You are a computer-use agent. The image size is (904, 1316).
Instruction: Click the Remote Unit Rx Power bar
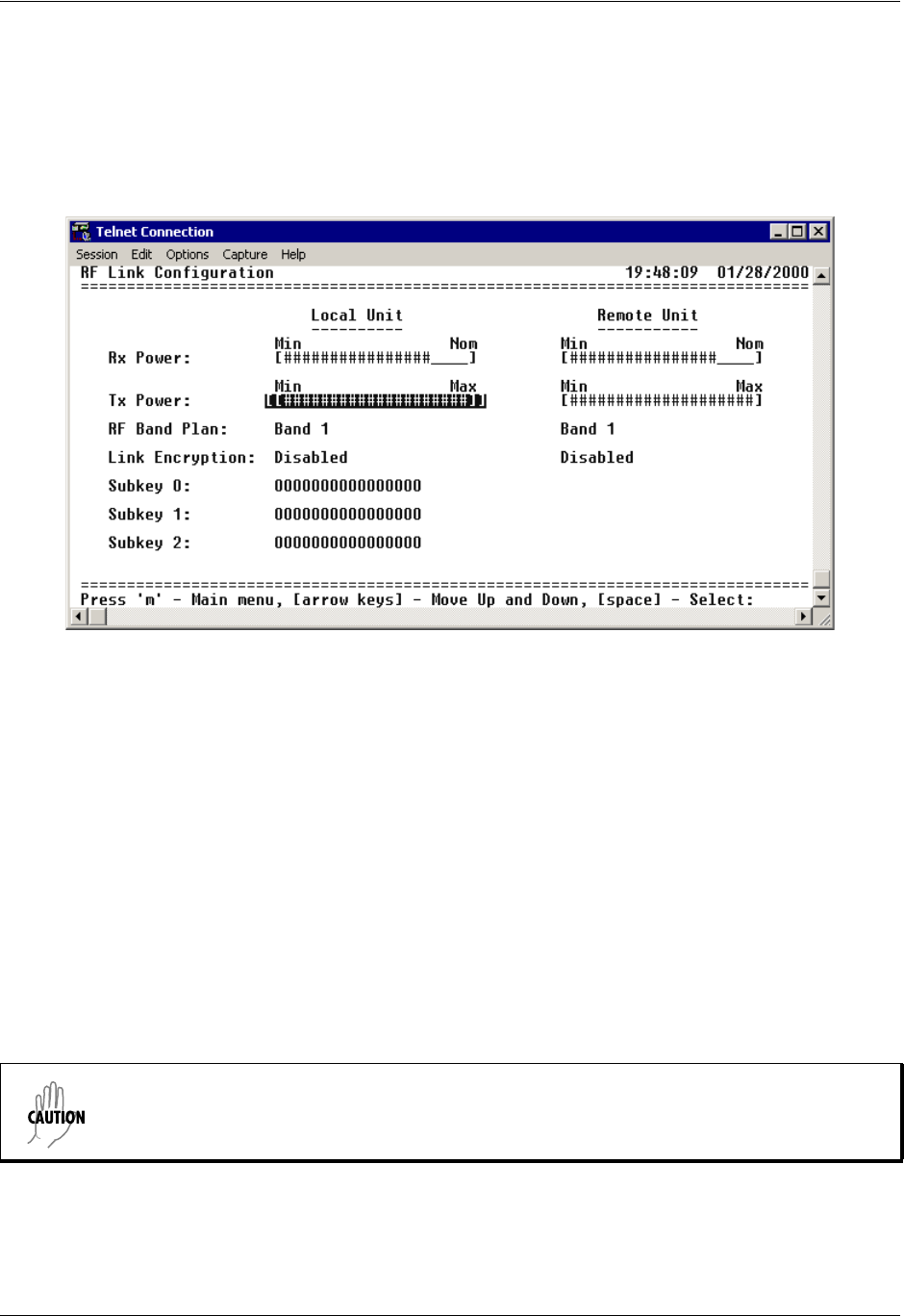point(662,358)
